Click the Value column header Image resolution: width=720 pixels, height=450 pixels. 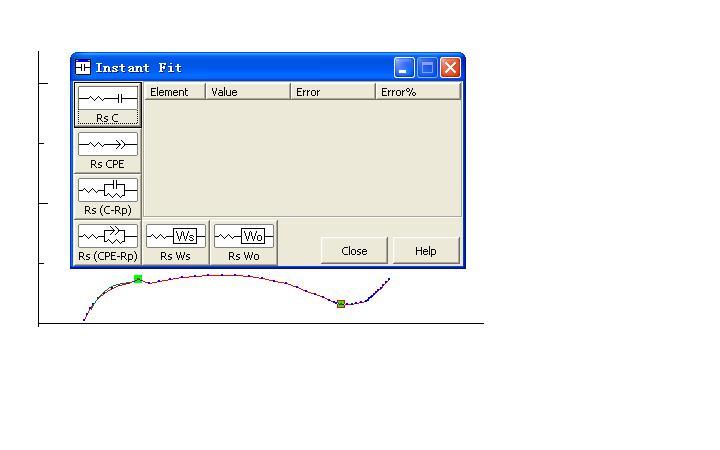coord(248,92)
